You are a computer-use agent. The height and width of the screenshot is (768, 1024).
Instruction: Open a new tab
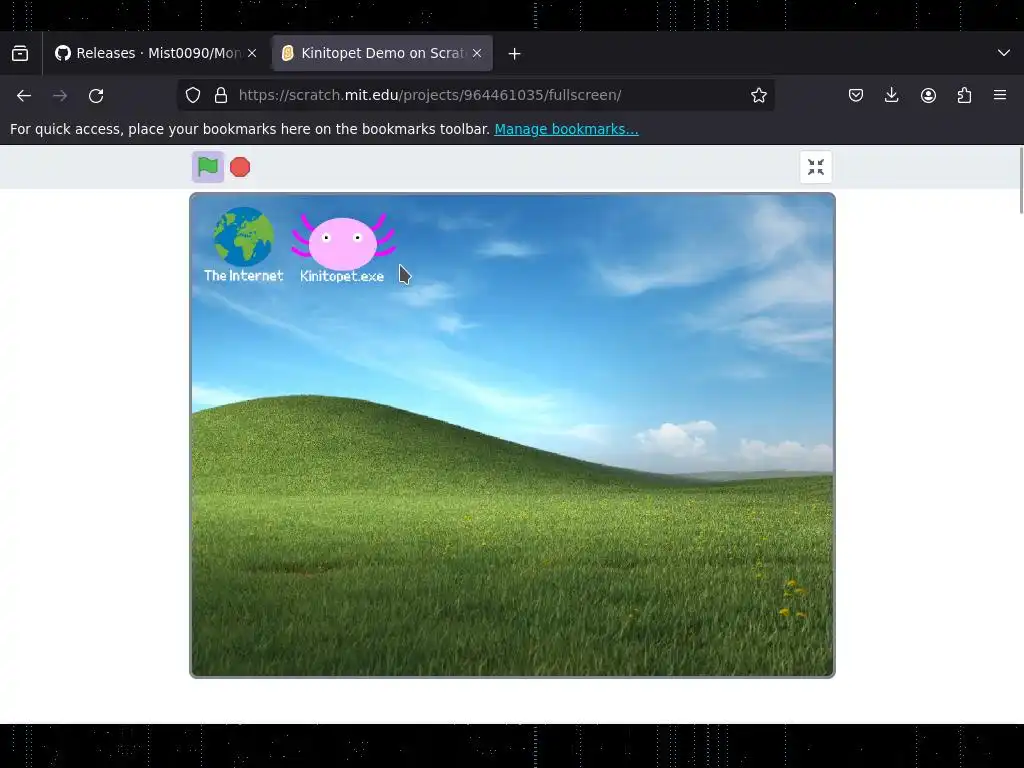(x=515, y=54)
